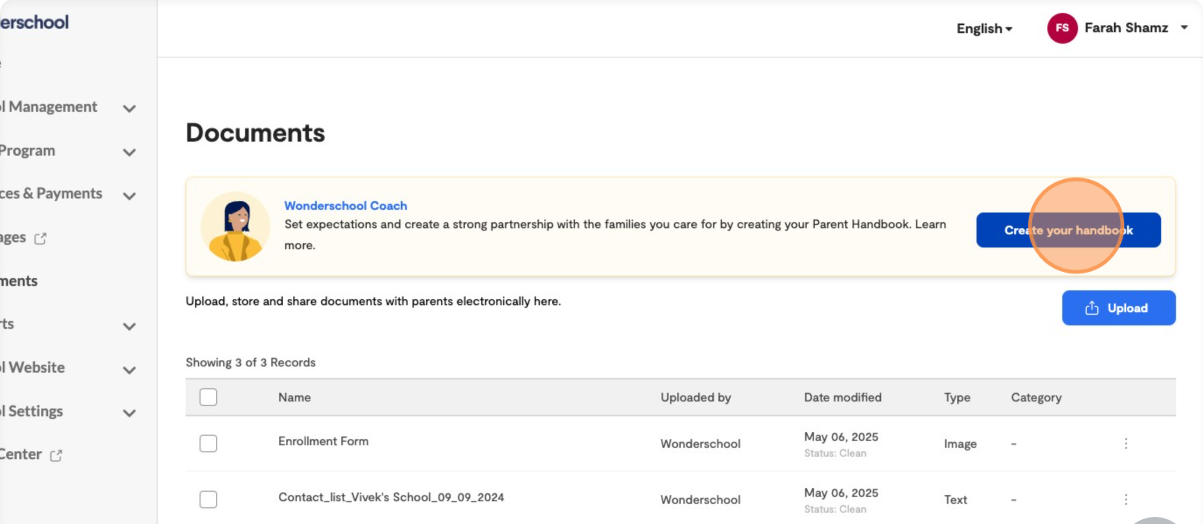Open the three-dot menu for Enrollment Form
1203x524 pixels.
coord(1126,443)
